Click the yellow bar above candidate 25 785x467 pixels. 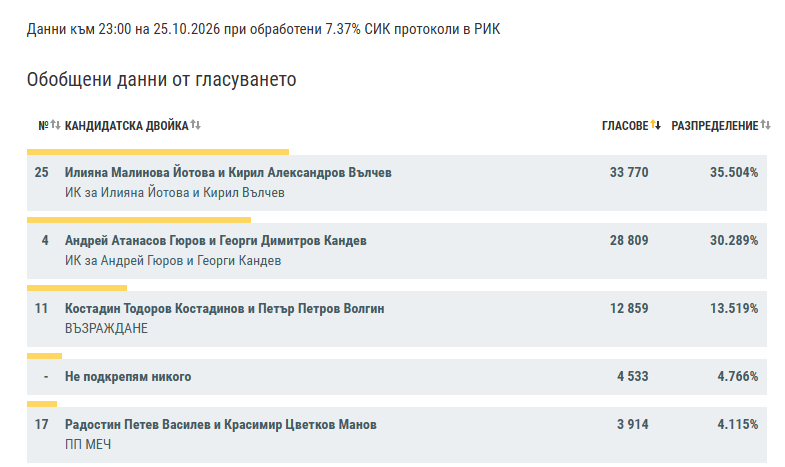coord(158,152)
